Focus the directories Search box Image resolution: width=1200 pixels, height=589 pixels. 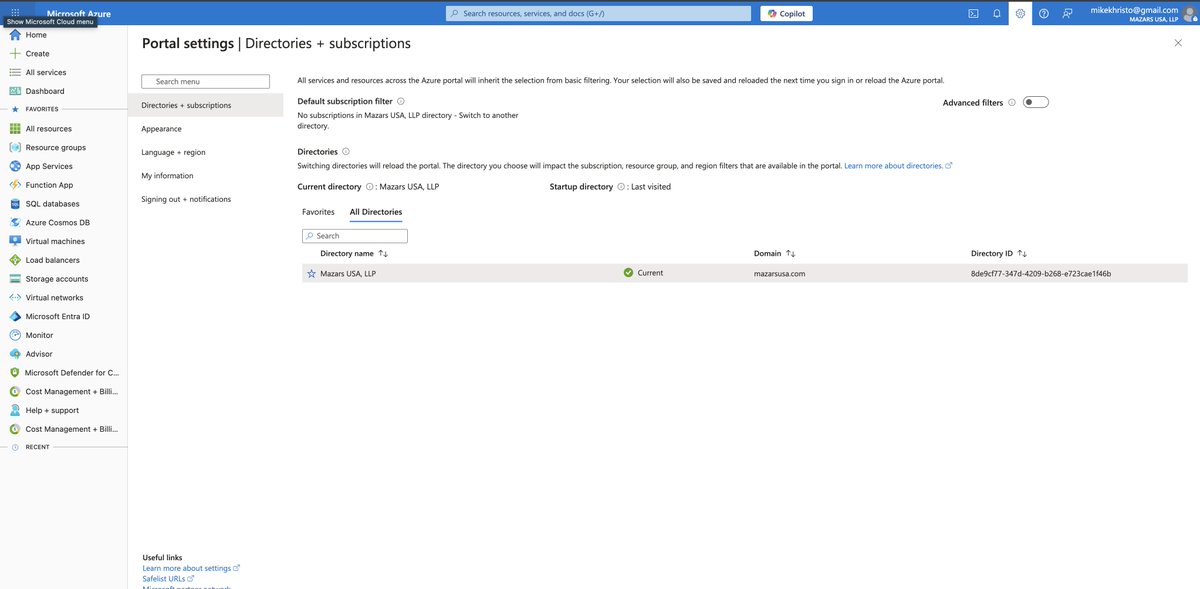(355, 236)
